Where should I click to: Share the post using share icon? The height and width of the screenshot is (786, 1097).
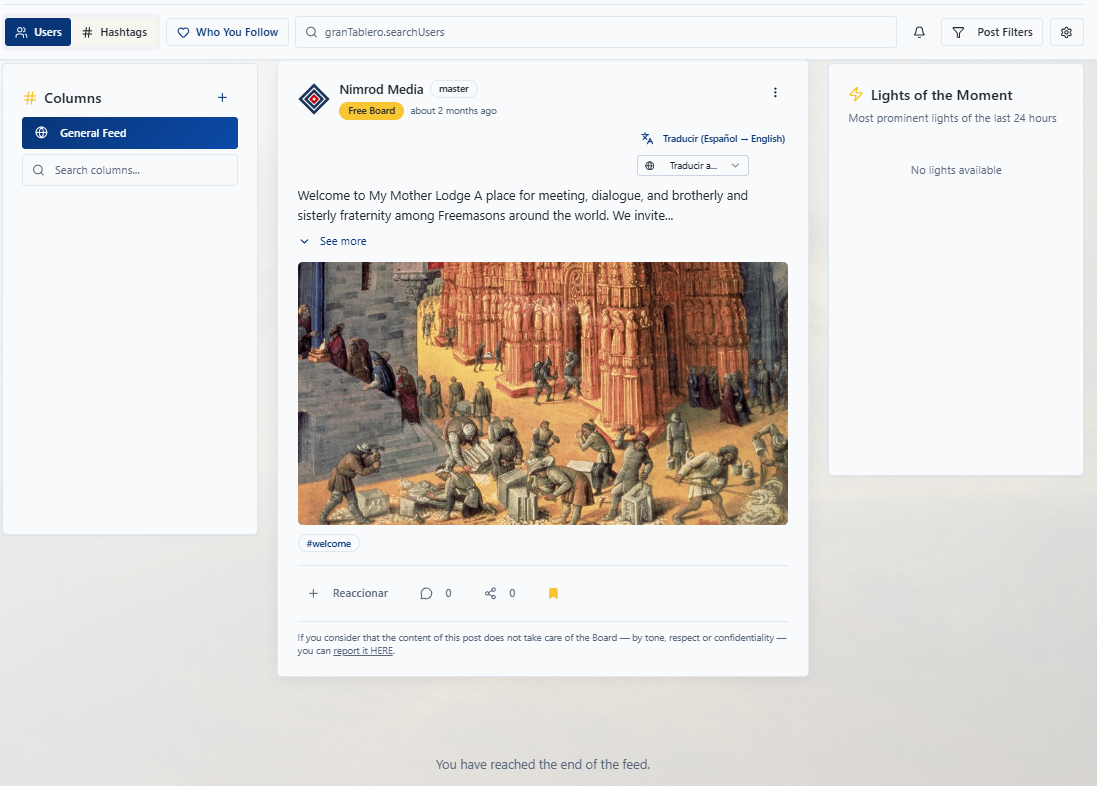(490, 593)
